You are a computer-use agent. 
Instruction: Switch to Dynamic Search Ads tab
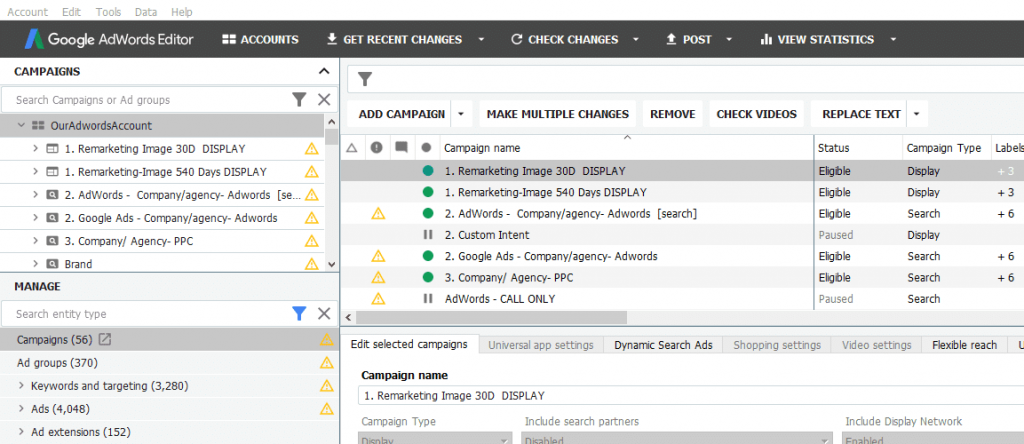coord(663,345)
